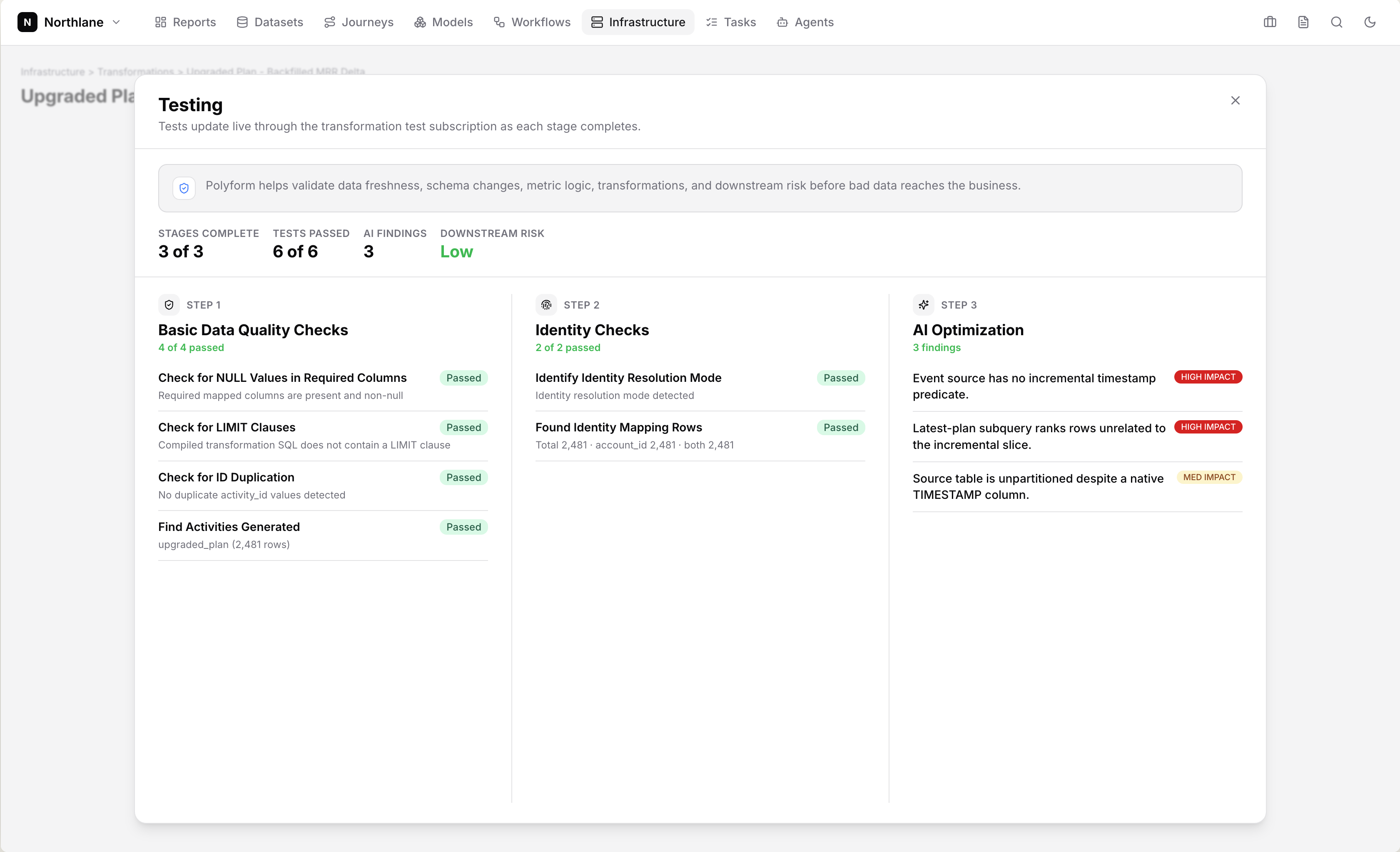Select the Check for ID Duplication row

point(323,486)
